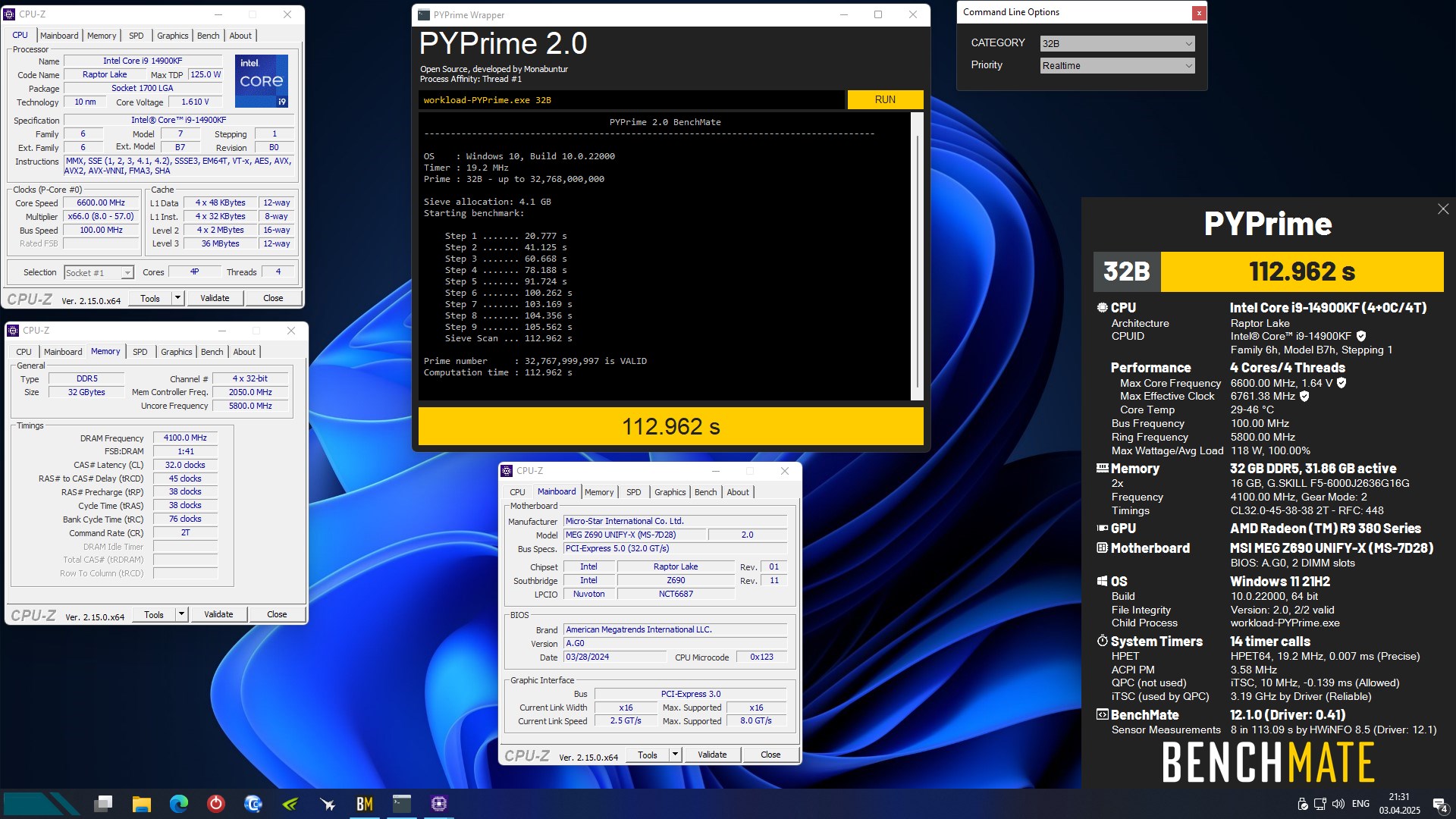Open File Explorer from the taskbar
This screenshot has height=819, width=1456.
click(142, 804)
